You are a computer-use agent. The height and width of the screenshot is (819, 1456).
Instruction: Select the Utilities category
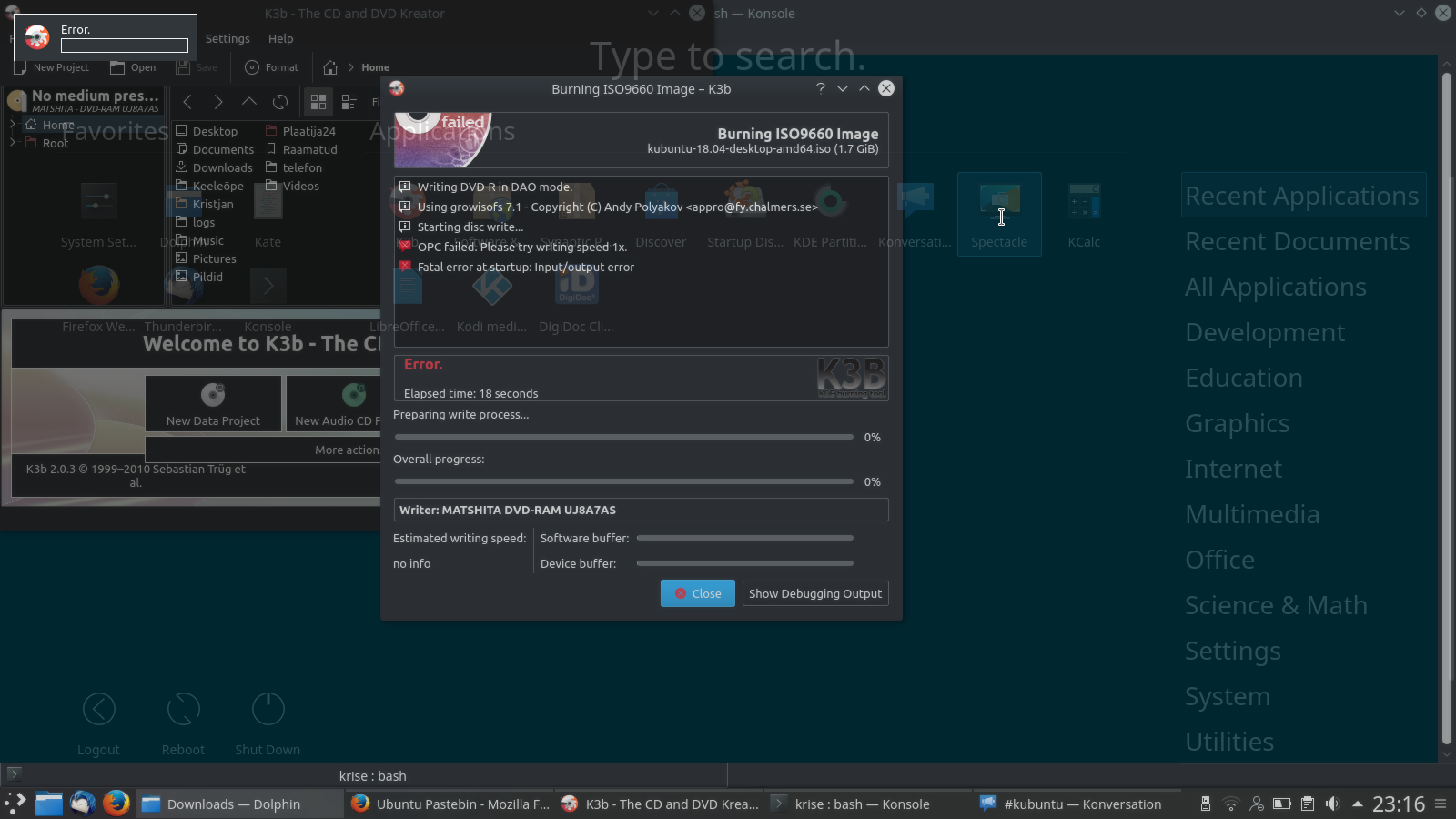[x=1229, y=742]
